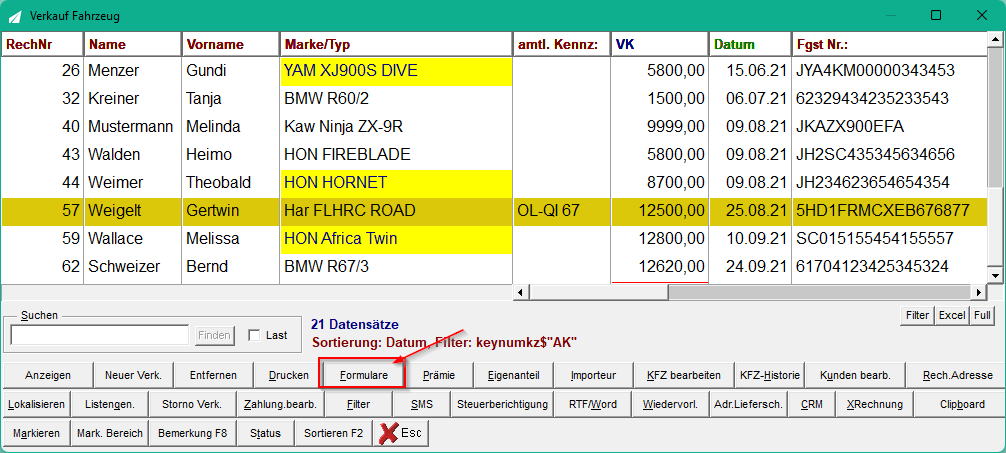Click the Wiedervorl. button

[671, 405]
